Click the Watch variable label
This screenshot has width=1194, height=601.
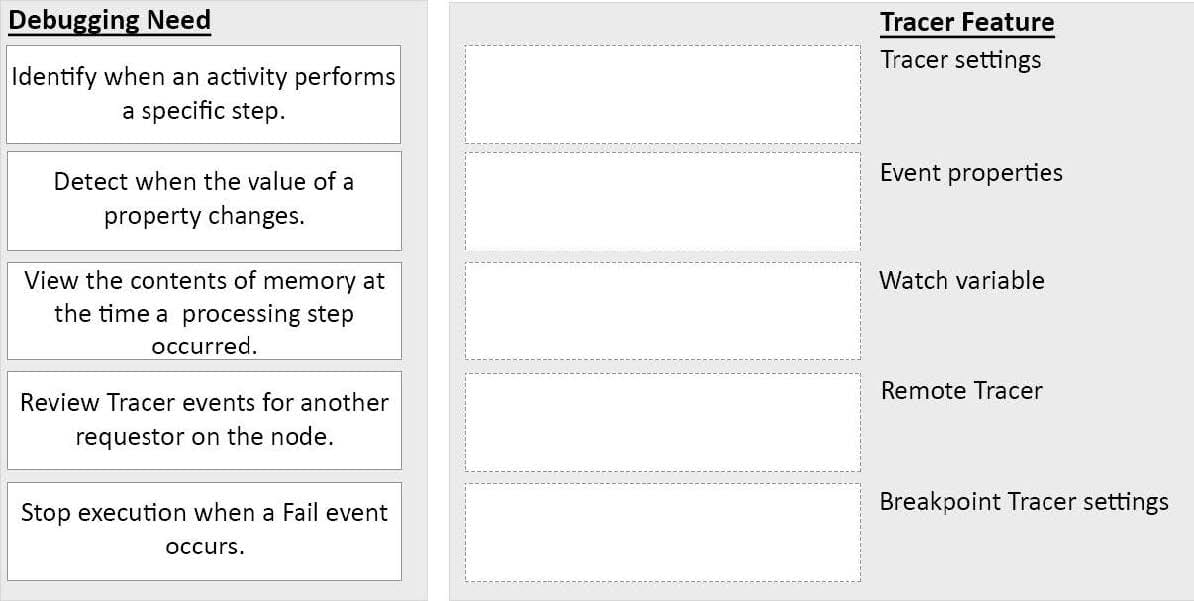pyautogui.click(x=962, y=280)
